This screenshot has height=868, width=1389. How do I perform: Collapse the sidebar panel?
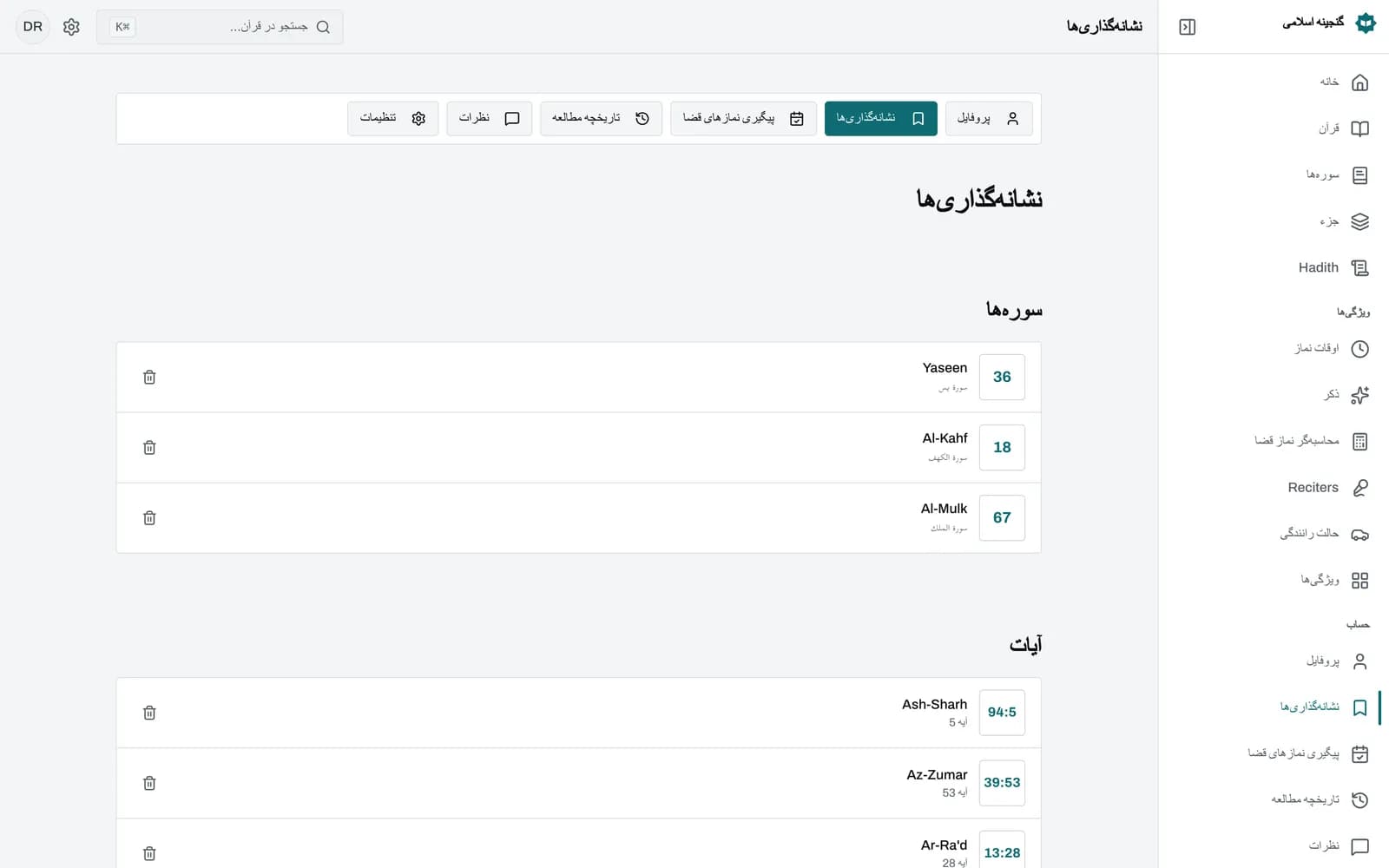[x=1188, y=27]
